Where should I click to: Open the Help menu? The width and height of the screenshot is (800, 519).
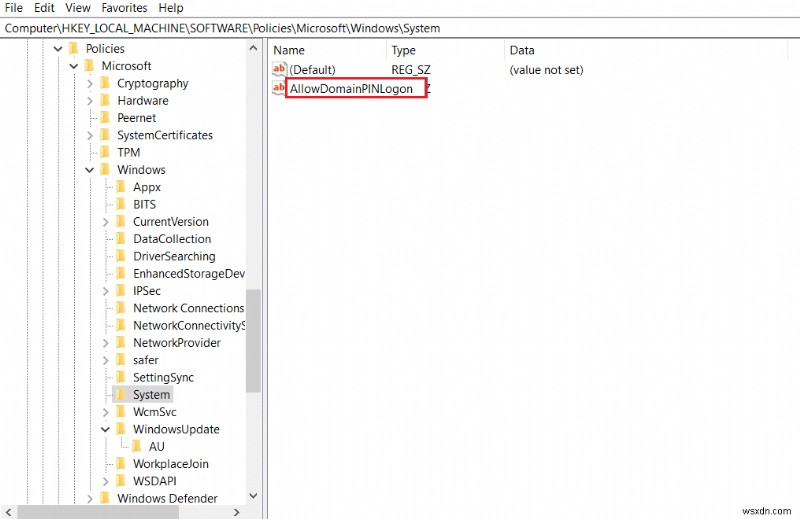[x=171, y=8]
